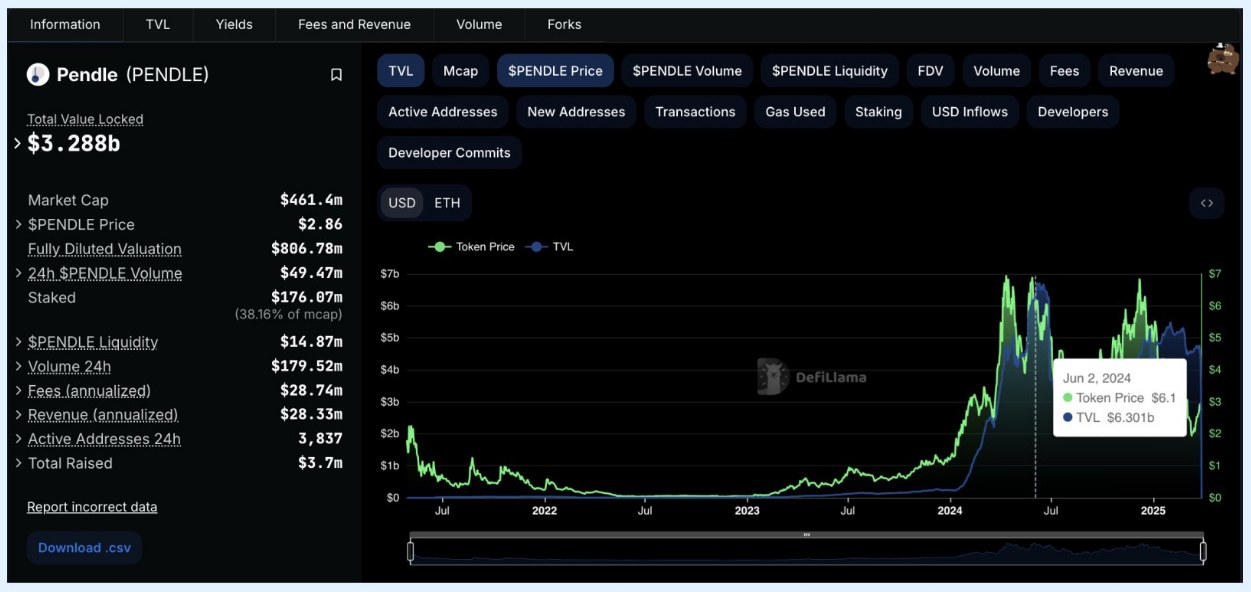Open the Yields tab
The height and width of the screenshot is (592, 1251).
click(x=234, y=24)
